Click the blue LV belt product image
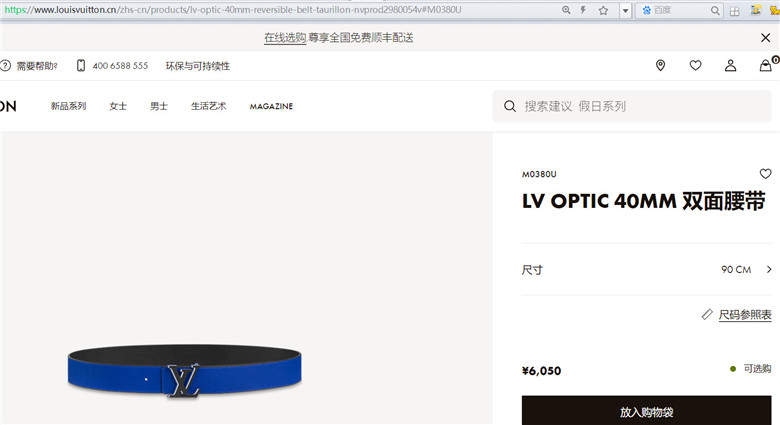 [185, 371]
